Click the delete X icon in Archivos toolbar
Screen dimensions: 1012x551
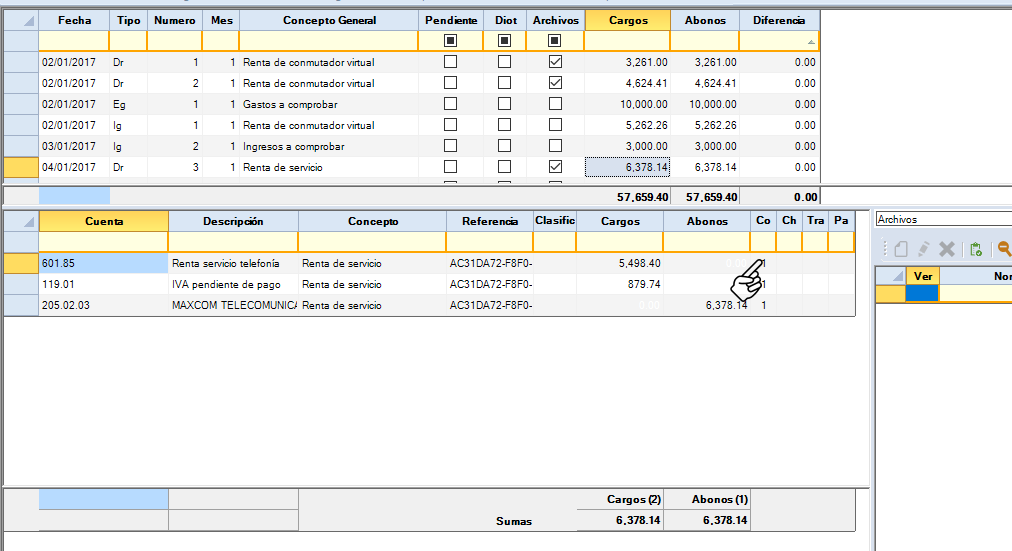click(x=947, y=250)
